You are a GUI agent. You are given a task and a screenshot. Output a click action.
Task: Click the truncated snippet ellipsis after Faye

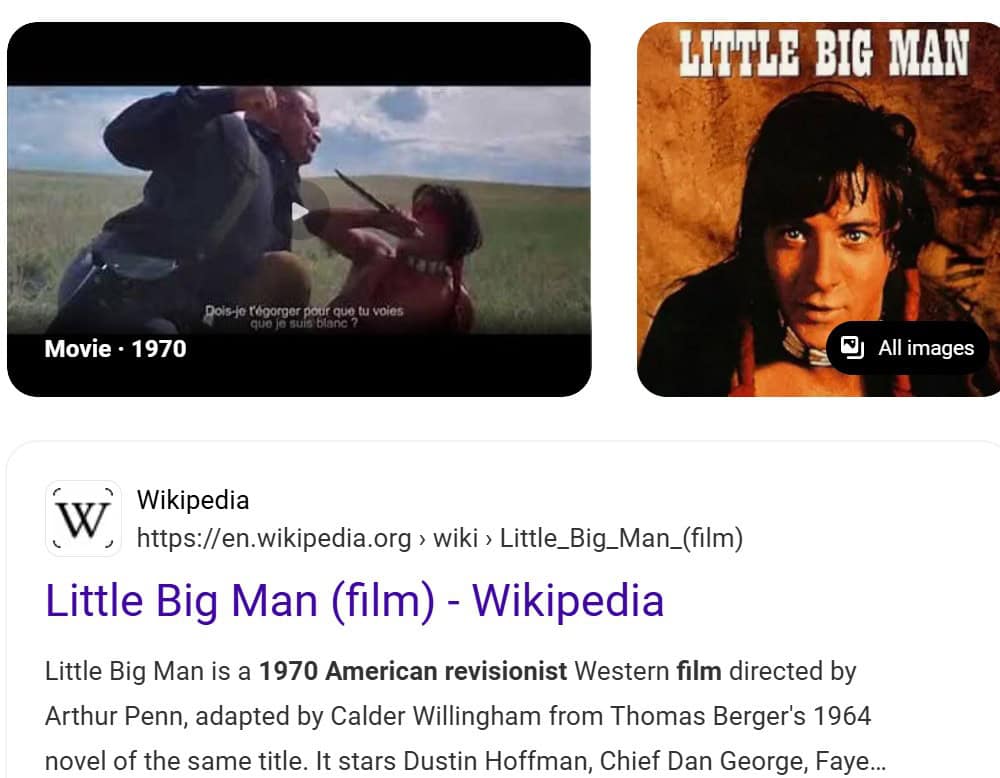coord(878,761)
